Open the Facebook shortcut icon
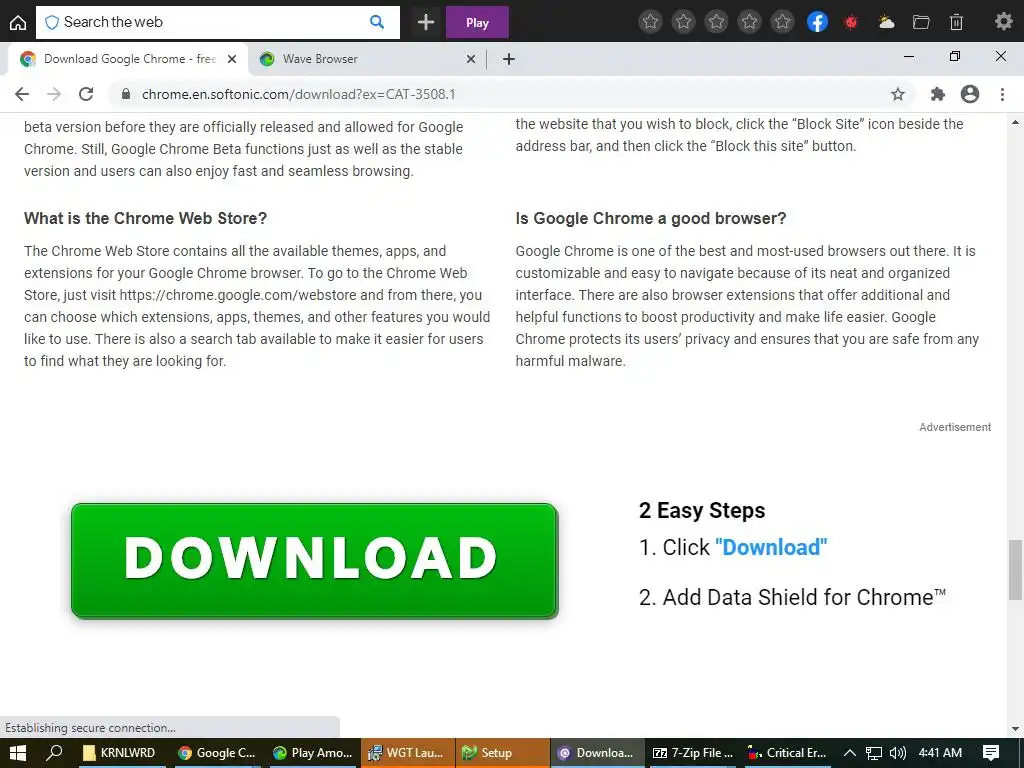 pos(817,22)
